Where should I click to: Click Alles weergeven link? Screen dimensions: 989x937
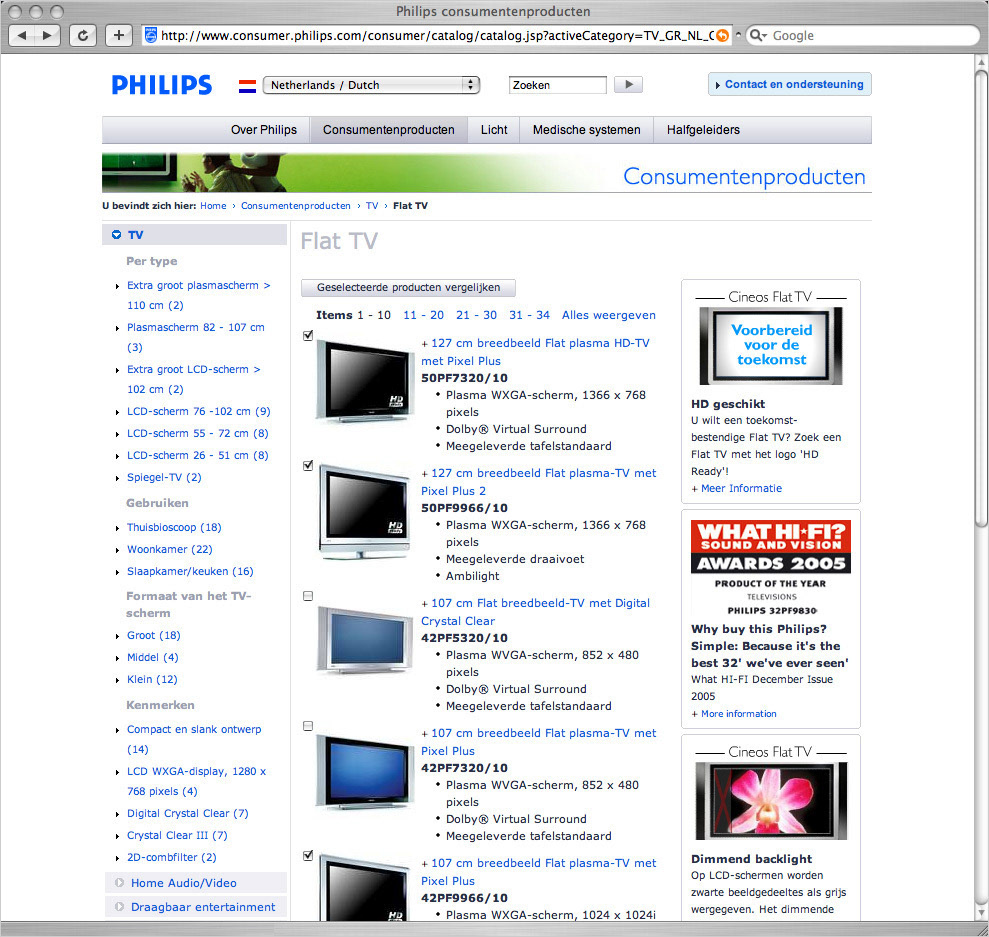(x=609, y=315)
